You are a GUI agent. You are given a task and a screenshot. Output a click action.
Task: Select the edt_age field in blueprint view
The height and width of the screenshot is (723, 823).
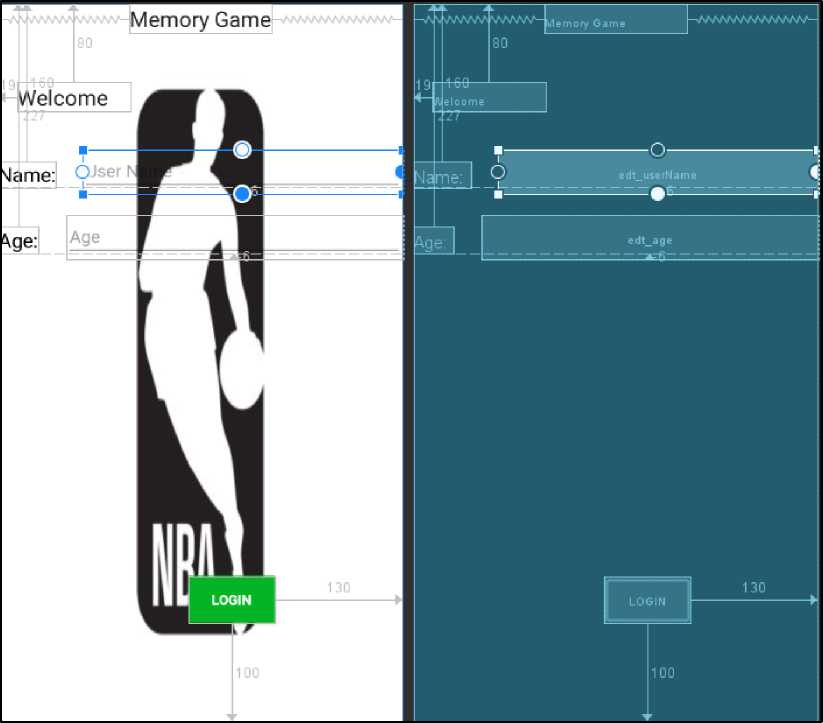click(650, 238)
